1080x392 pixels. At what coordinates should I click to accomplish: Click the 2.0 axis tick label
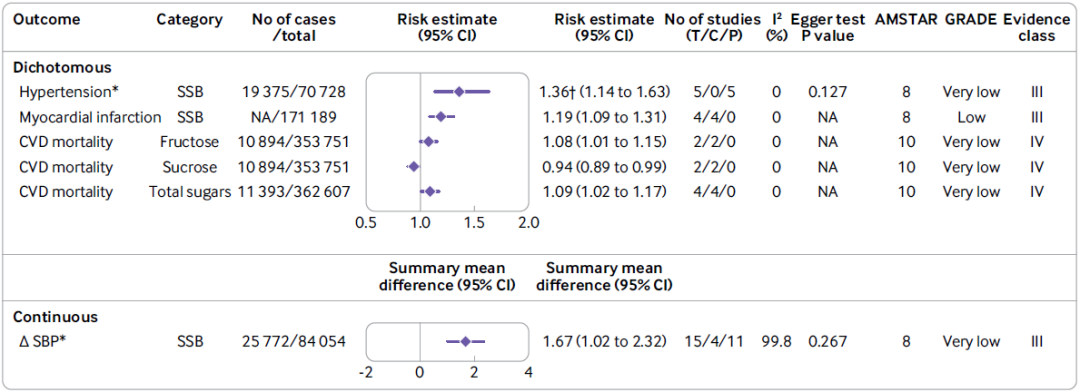(528, 223)
